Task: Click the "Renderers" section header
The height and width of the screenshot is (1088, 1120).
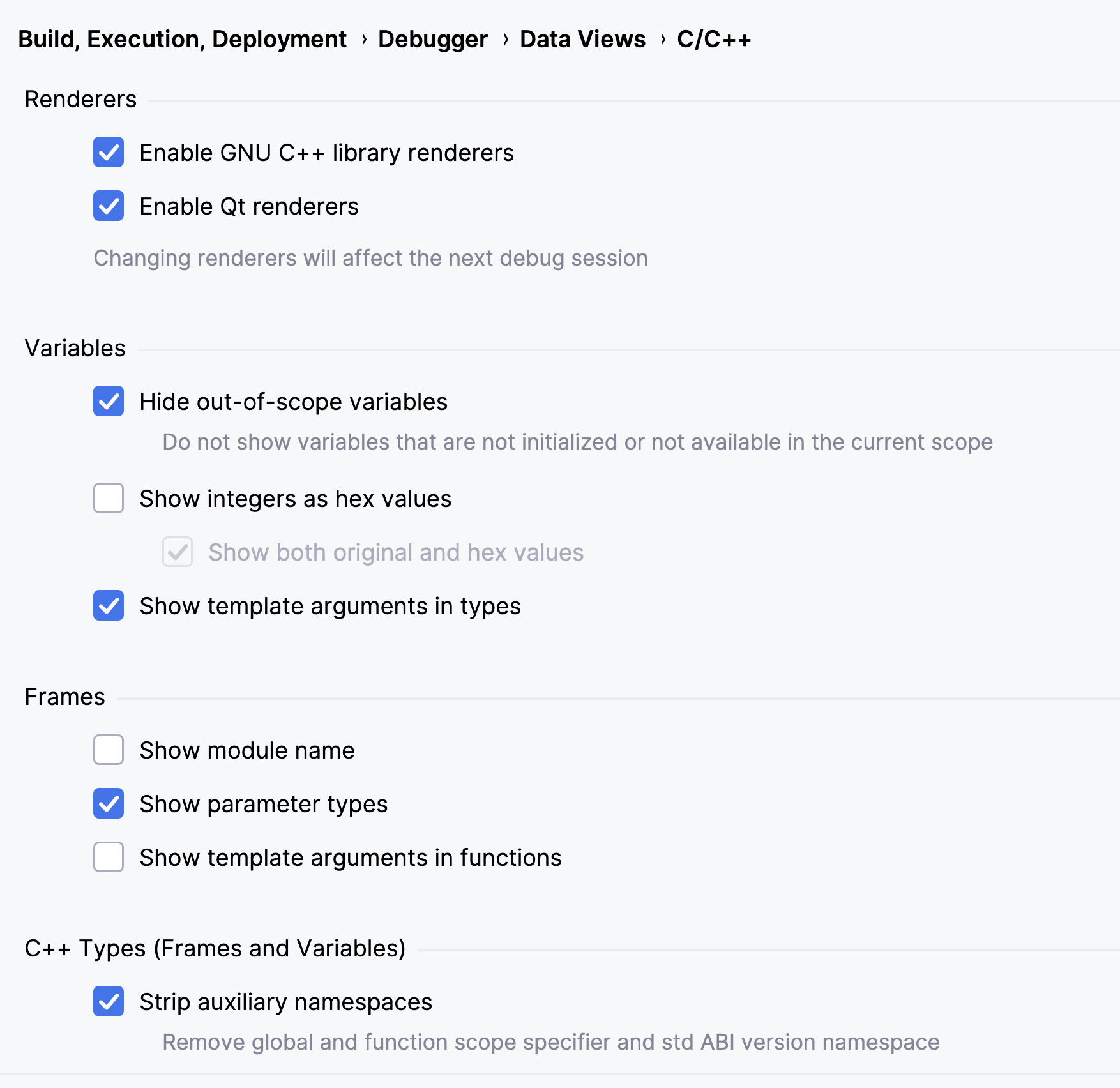Action: point(80,99)
